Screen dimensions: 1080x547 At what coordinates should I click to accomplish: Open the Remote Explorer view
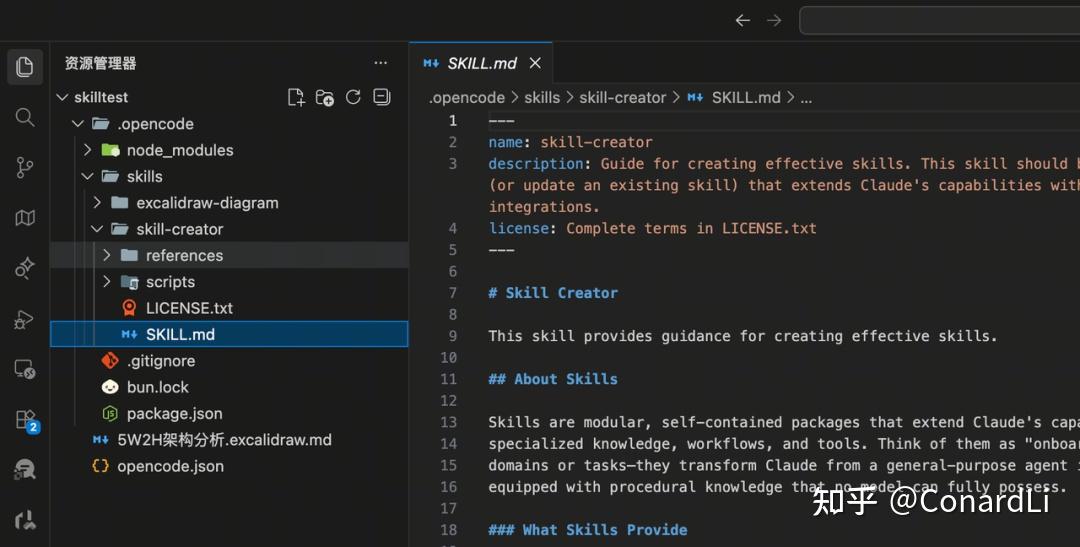tap(25, 369)
